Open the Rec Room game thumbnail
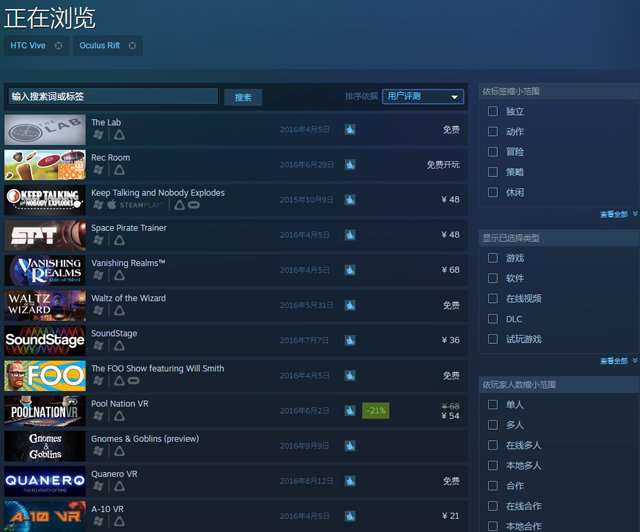Screen dimensions: 640x532 (x=45, y=165)
